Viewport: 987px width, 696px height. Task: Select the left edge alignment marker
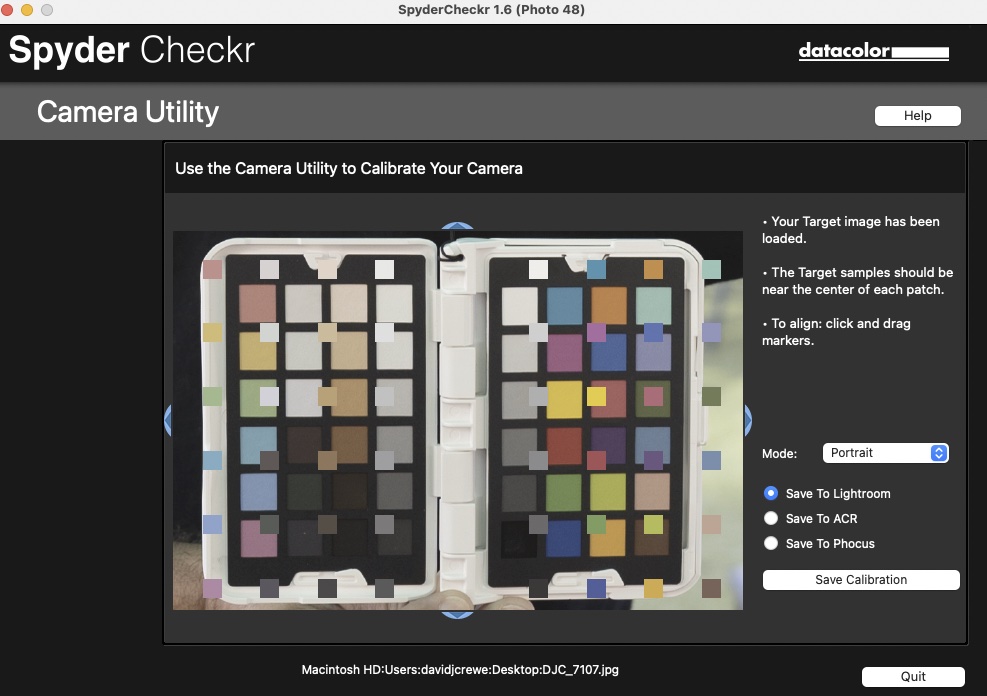pos(170,421)
